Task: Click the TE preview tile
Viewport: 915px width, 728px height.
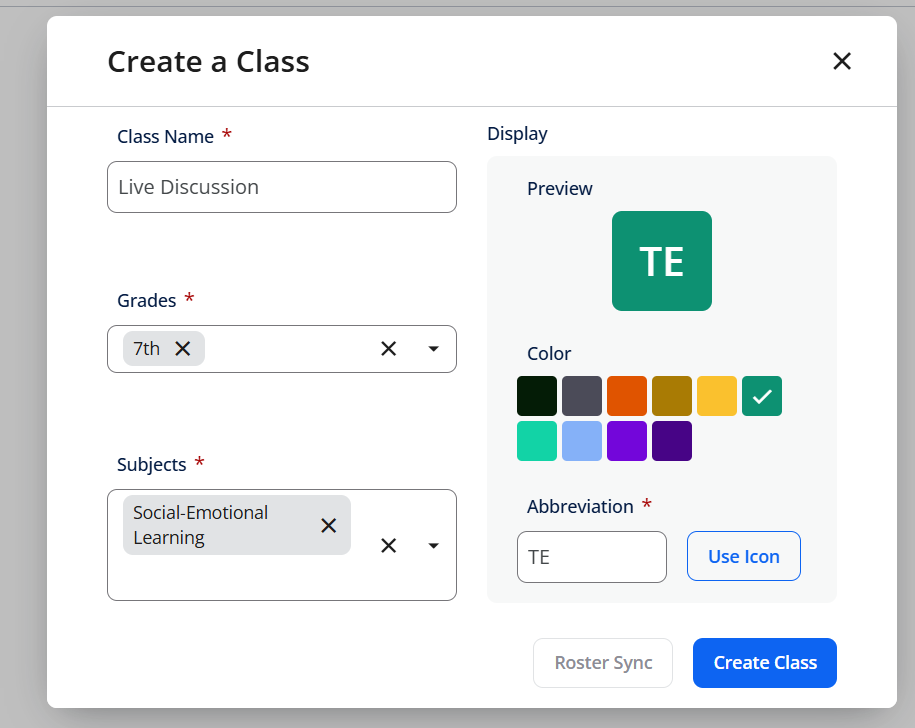Action: coord(662,261)
